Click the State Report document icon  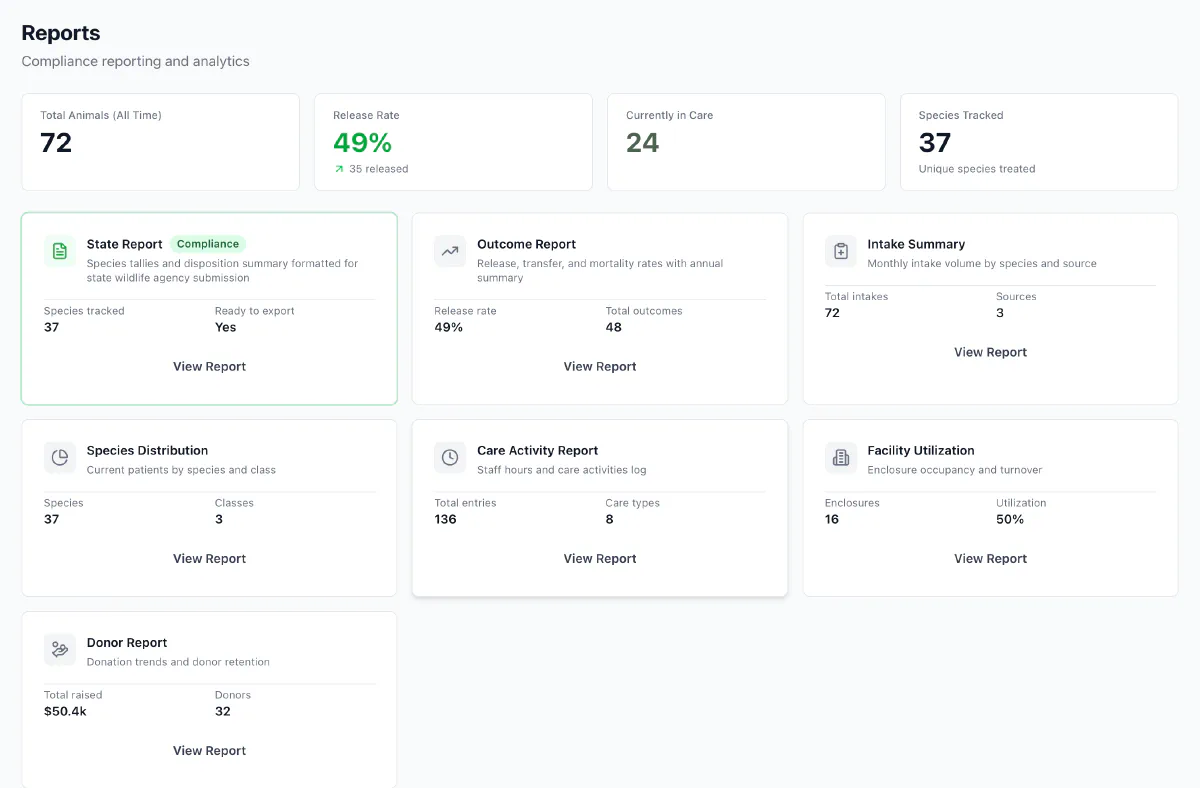[60, 251]
